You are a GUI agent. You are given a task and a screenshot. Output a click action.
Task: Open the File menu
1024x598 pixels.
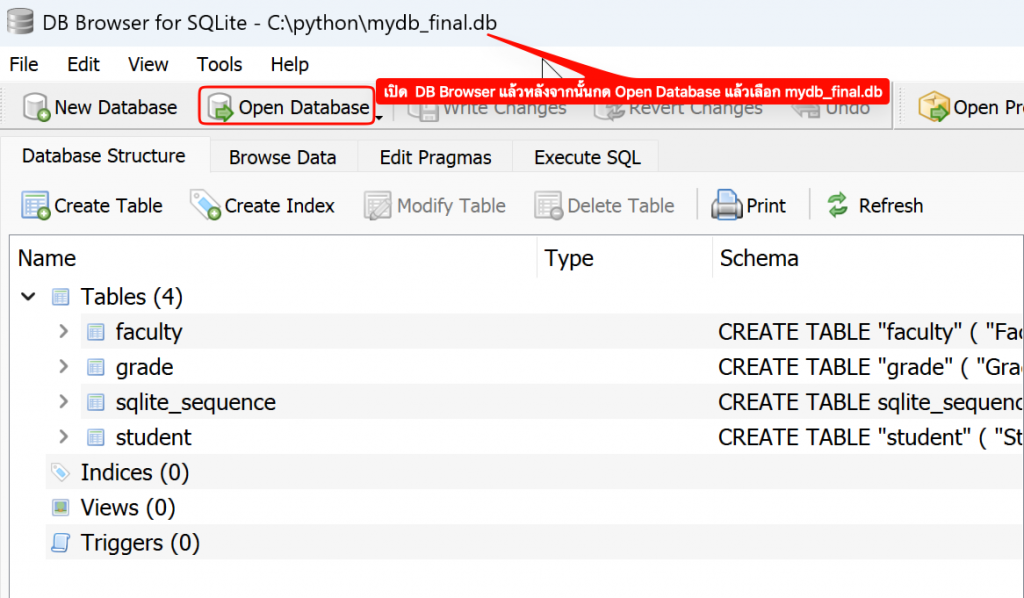pos(23,64)
